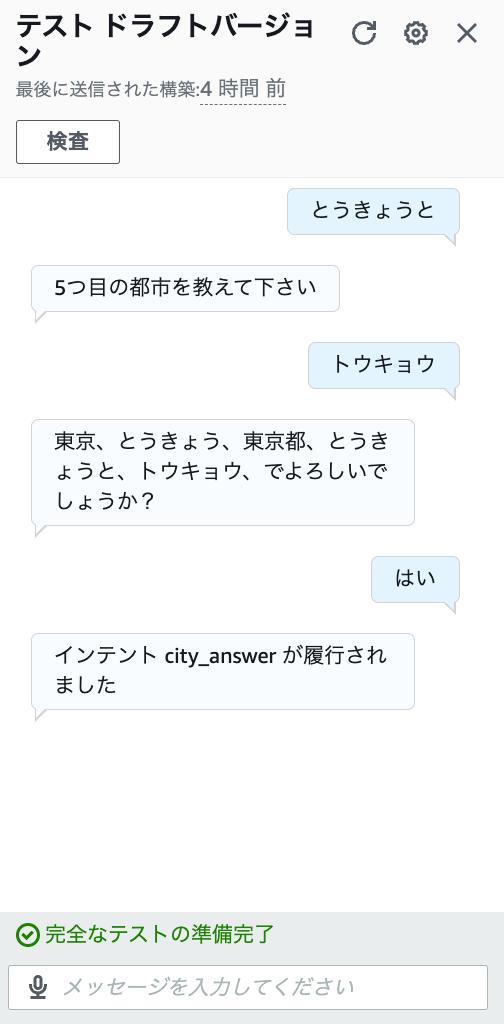
Task: Click the empty chat area below the last message
Action: point(252,810)
